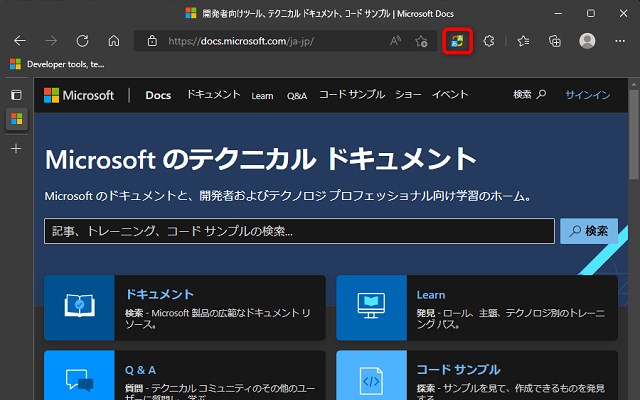Open the browser home page

click(x=114, y=41)
